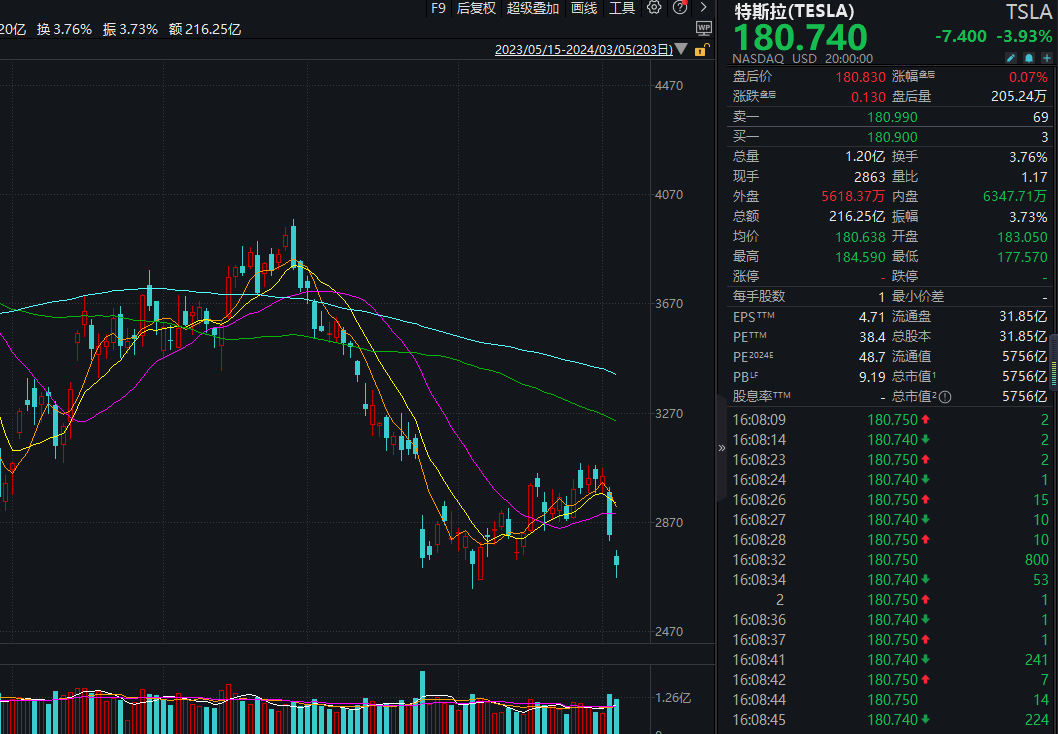
Task: Click the 2870 price axis label
Action: click(x=669, y=523)
